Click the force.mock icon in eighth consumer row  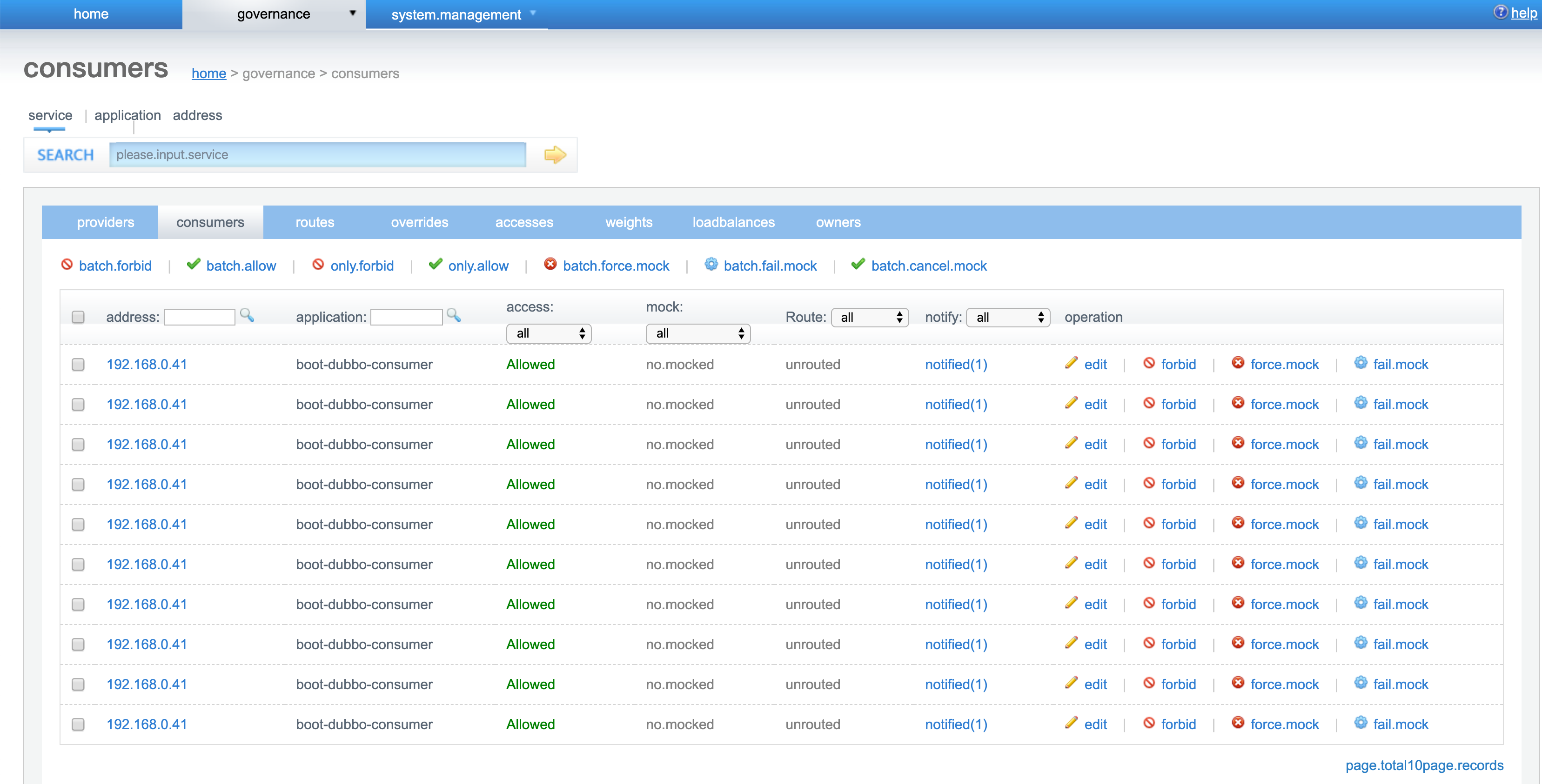tap(1238, 643)
